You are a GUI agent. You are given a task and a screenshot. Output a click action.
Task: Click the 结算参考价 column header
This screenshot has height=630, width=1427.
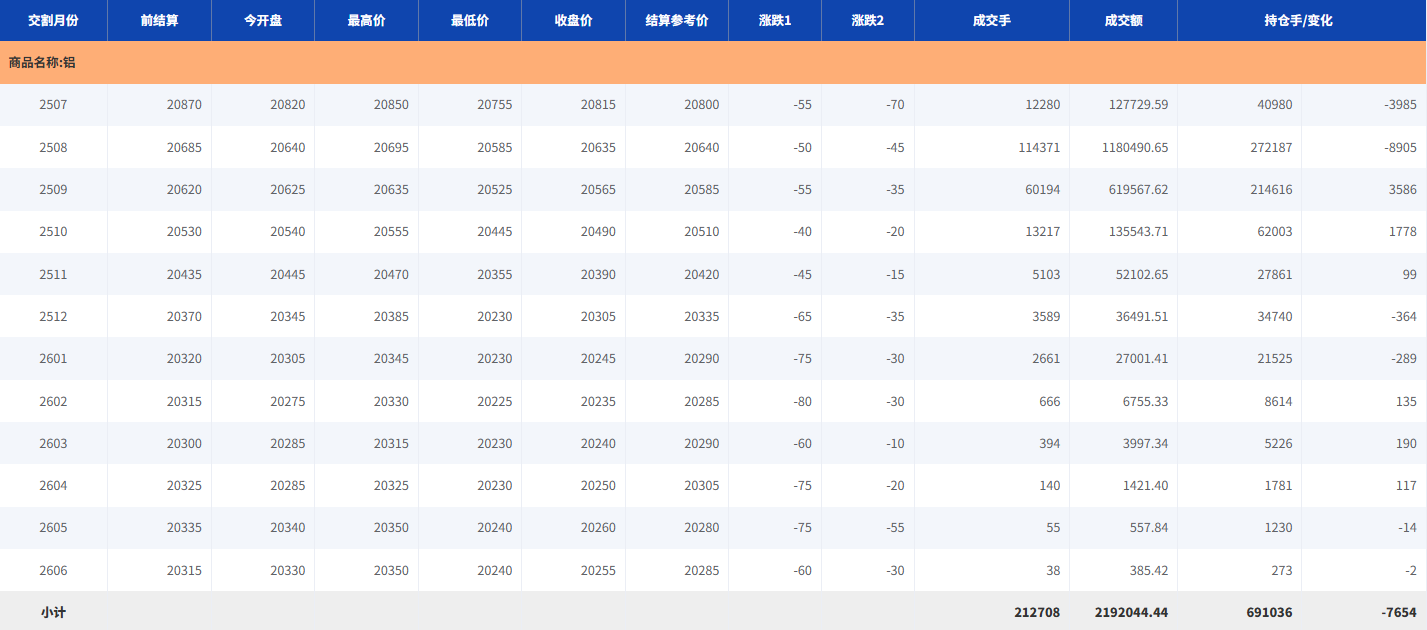click(x=676, y=20)
